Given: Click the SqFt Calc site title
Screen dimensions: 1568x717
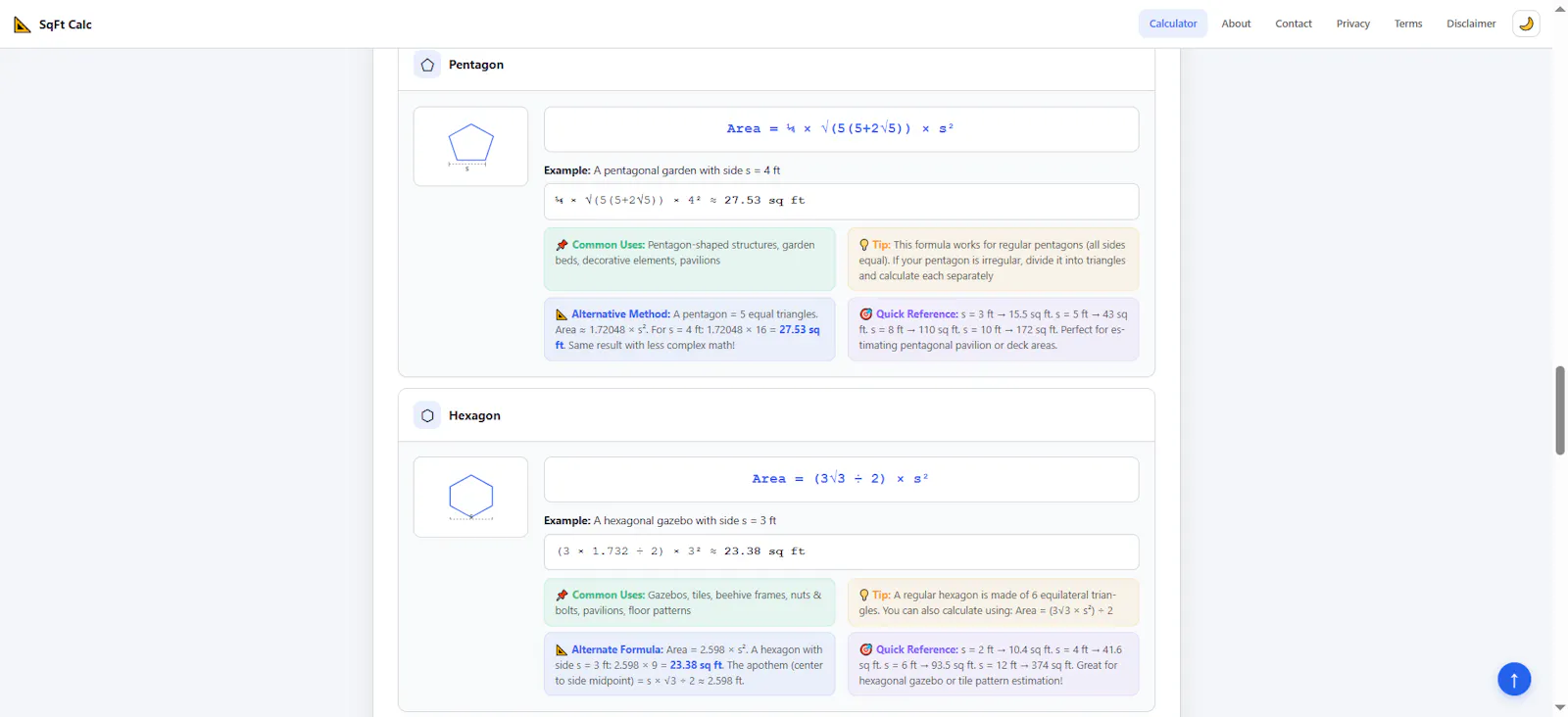Looking at the screenshot, I should [66, 24].
